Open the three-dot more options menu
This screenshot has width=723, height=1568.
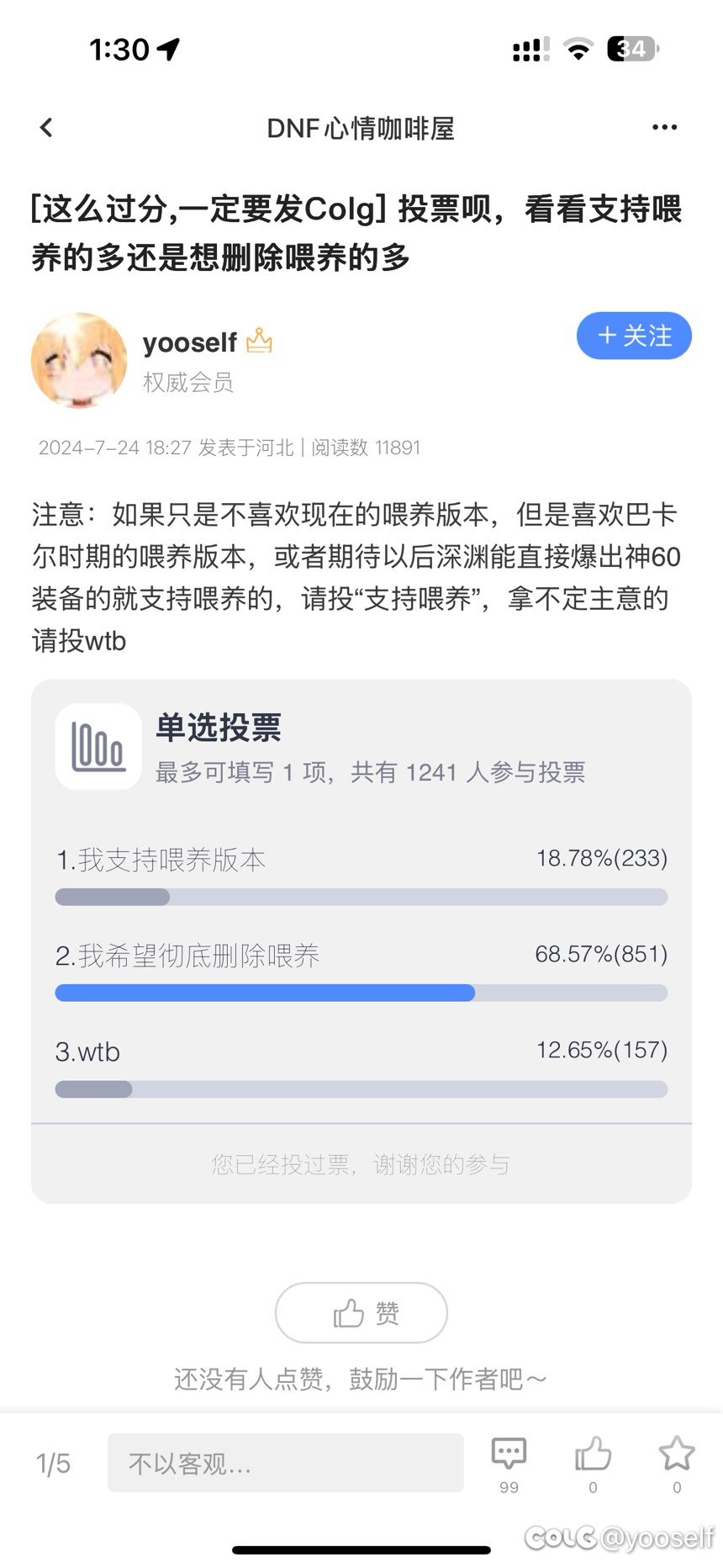pos(664,128)
